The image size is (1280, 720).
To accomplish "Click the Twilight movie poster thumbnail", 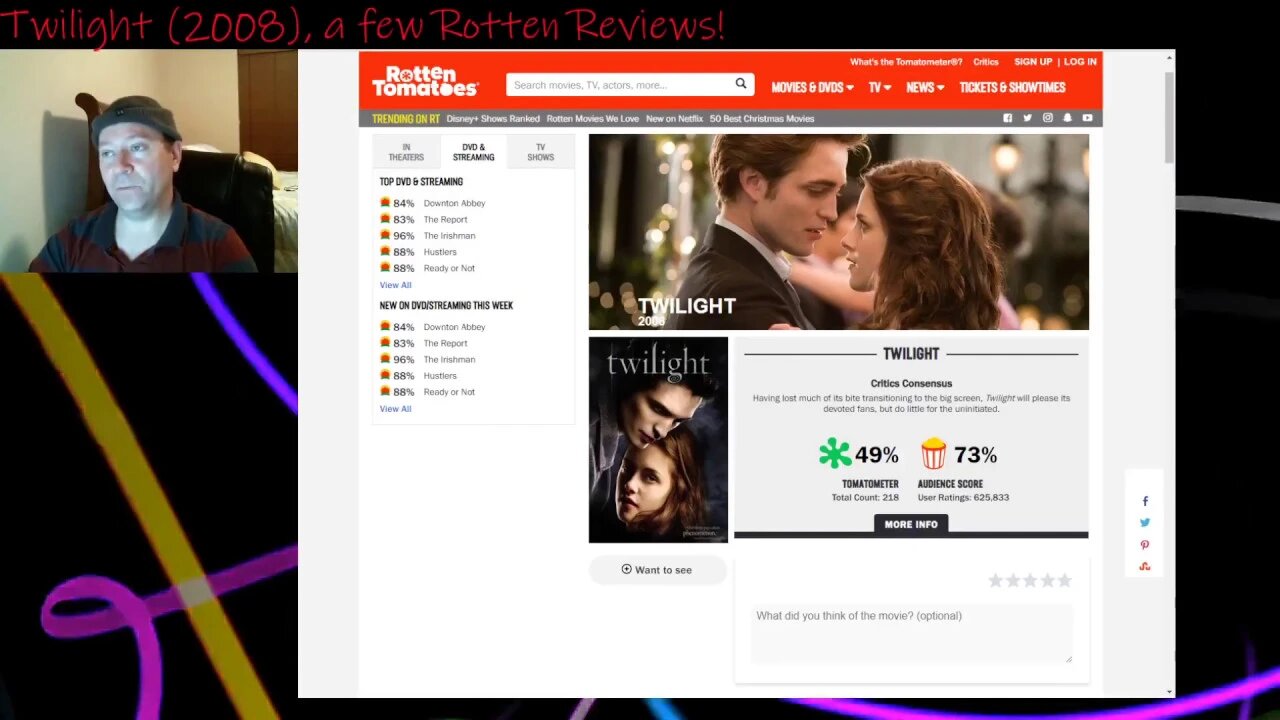I will tap(658, 440).
